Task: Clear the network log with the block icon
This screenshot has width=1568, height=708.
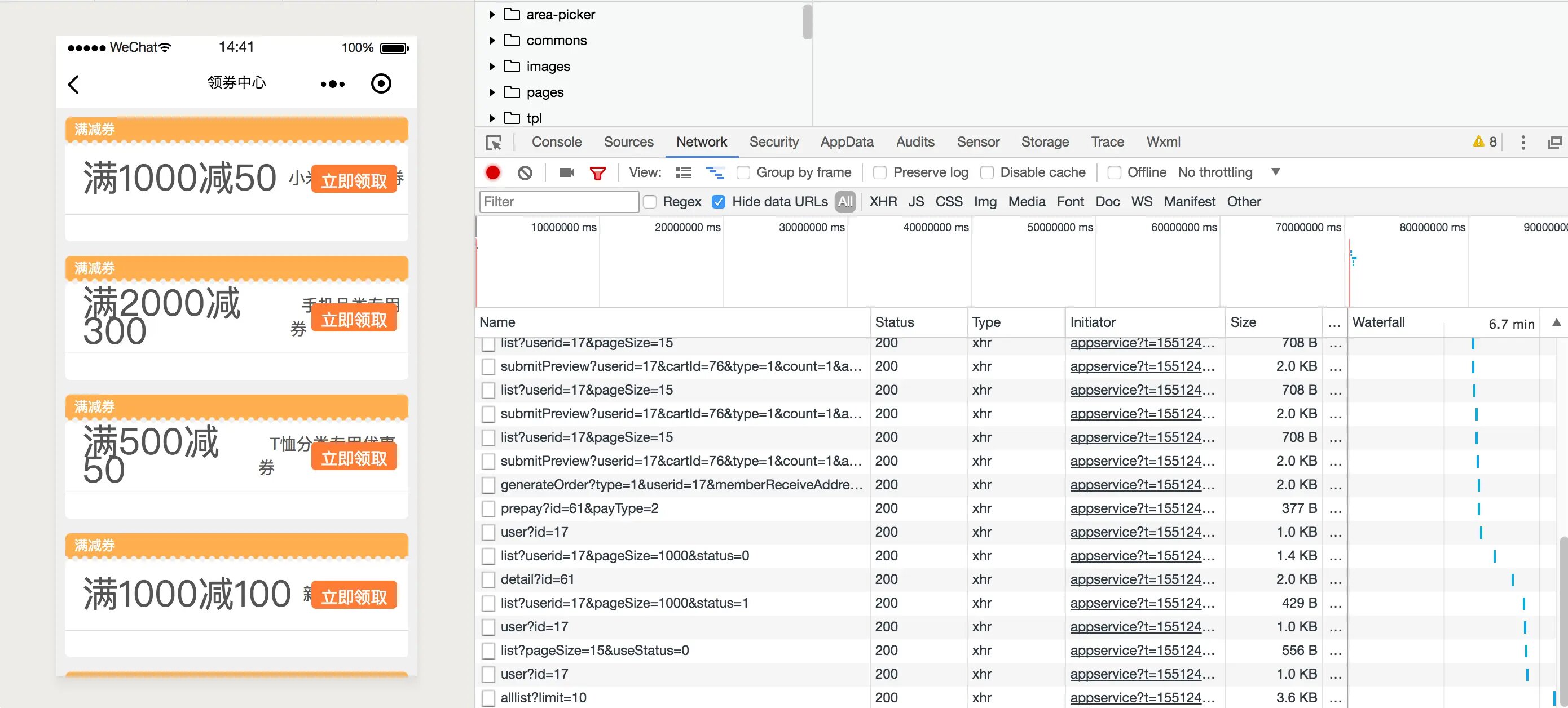Action: point(525,172)
